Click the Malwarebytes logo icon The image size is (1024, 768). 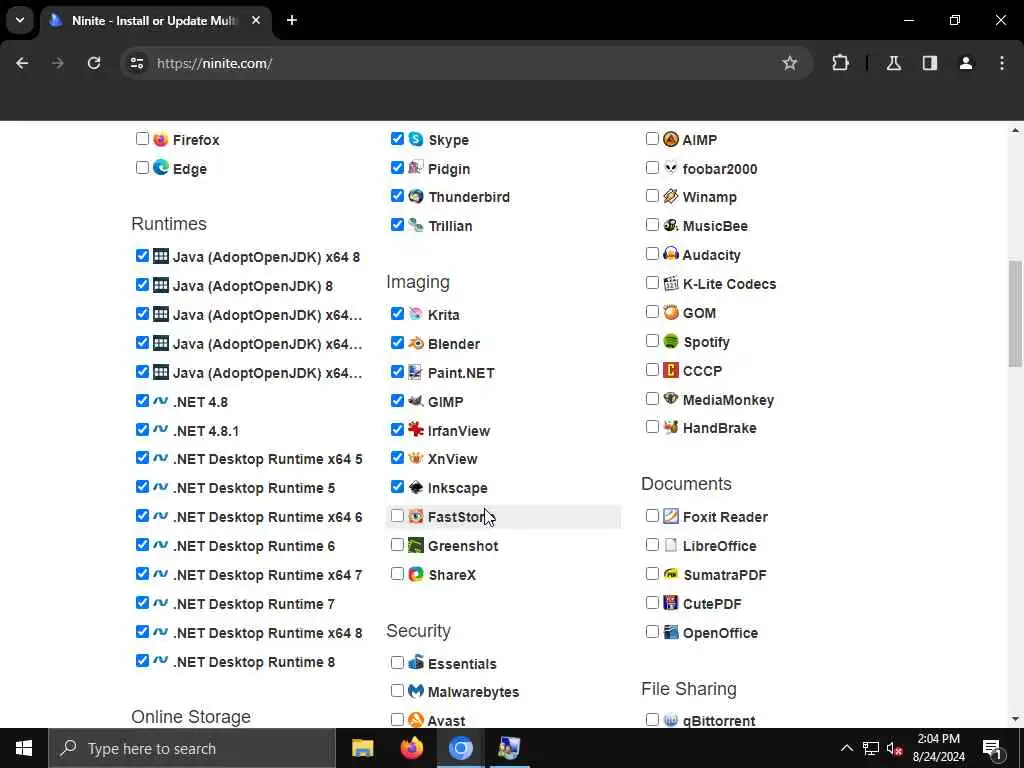[x=415, y=691]
